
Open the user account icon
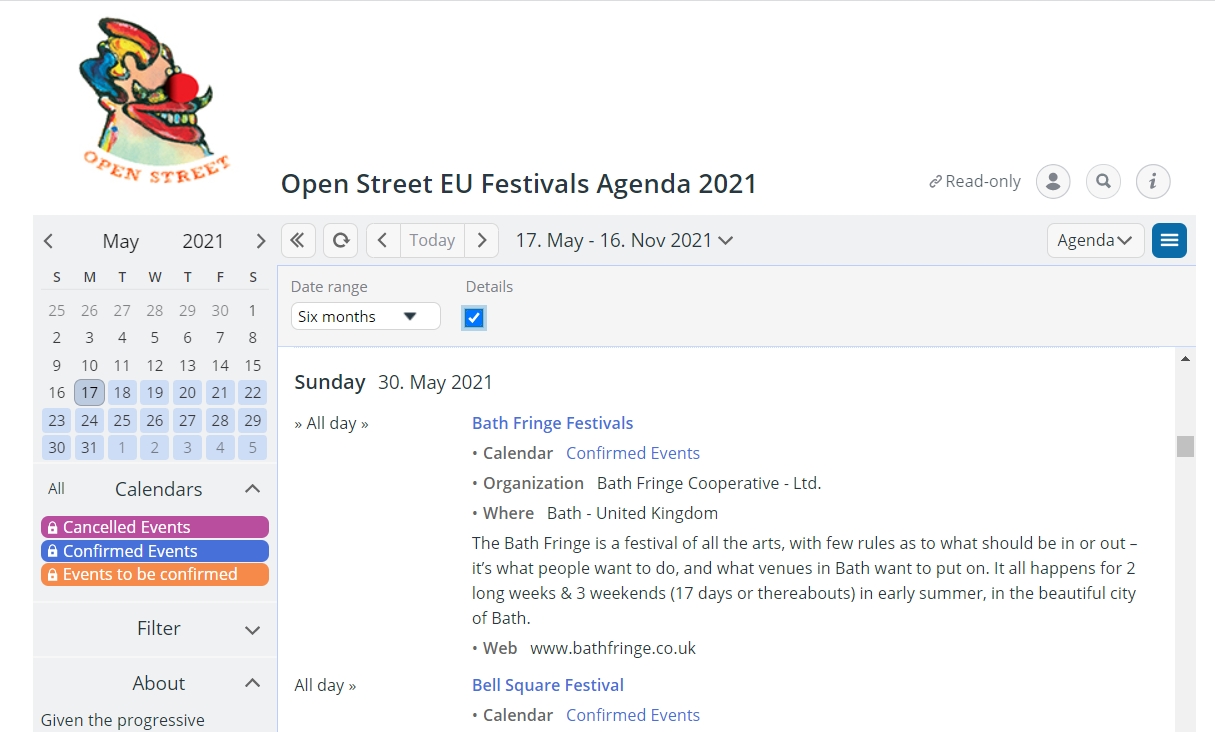(1053, 181)
